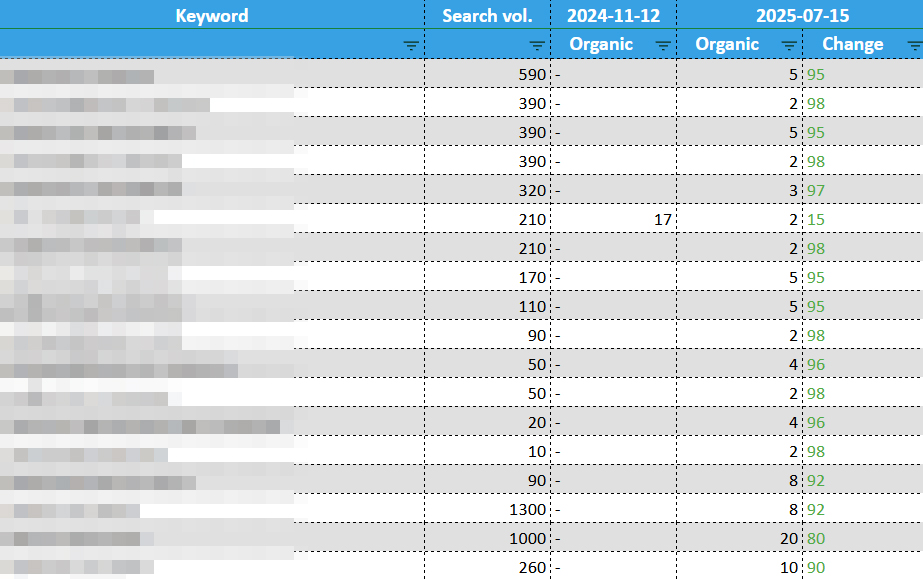
Task: Click the Keyword column header
Action: point(212,15)
